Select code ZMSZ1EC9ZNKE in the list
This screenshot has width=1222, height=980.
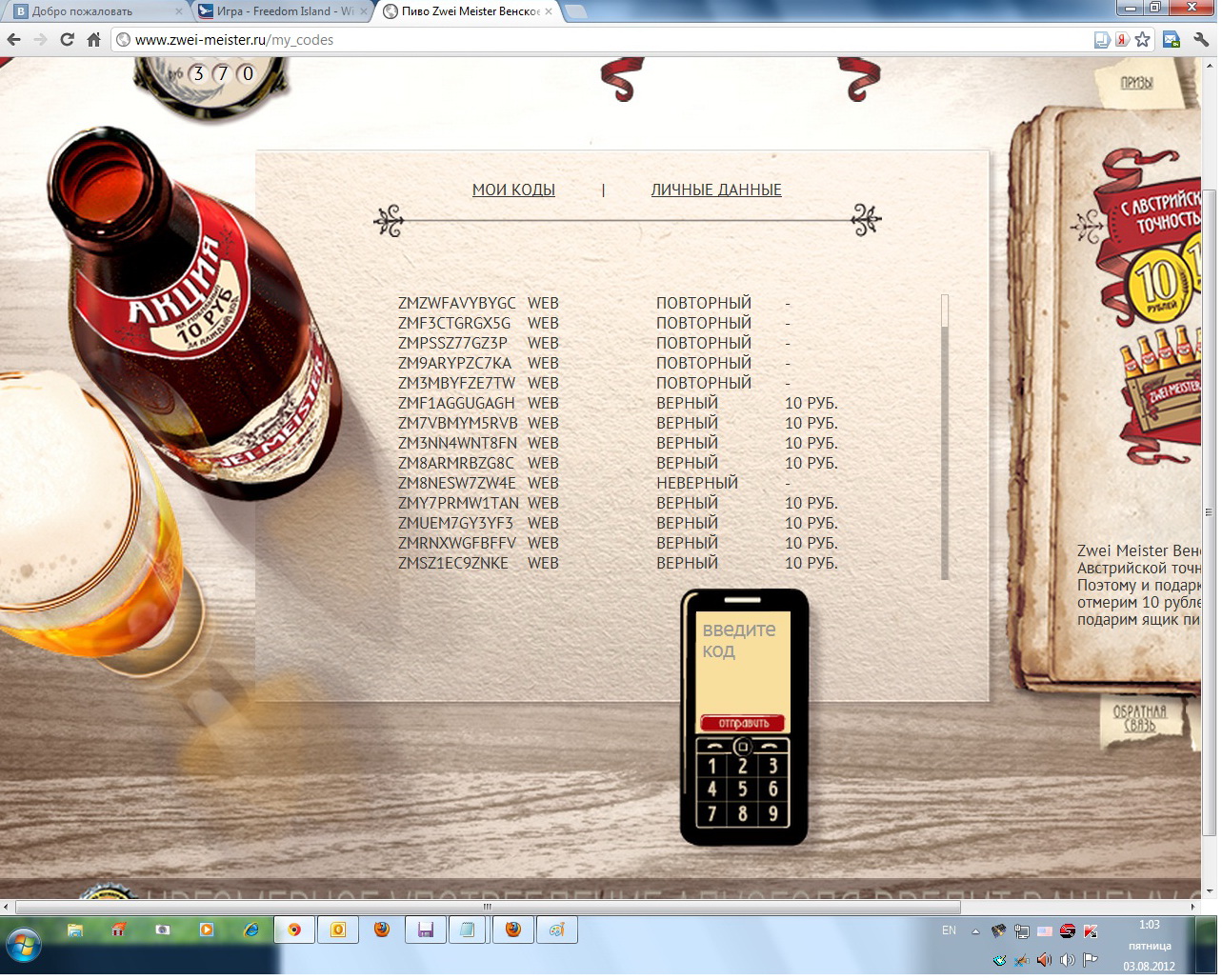point(453,564)
